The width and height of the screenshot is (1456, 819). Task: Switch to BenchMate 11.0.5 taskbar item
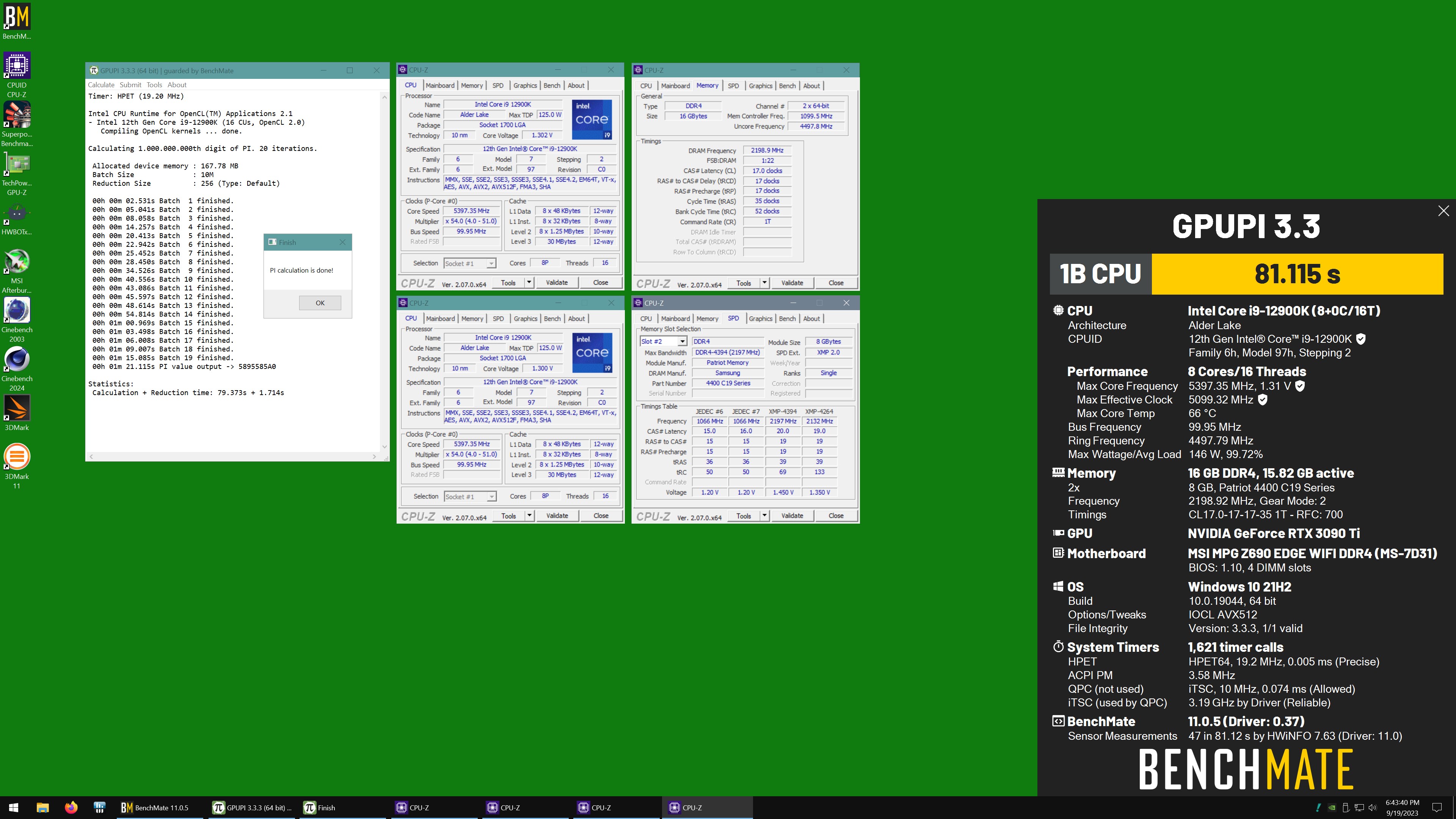[x=160, y=808]
